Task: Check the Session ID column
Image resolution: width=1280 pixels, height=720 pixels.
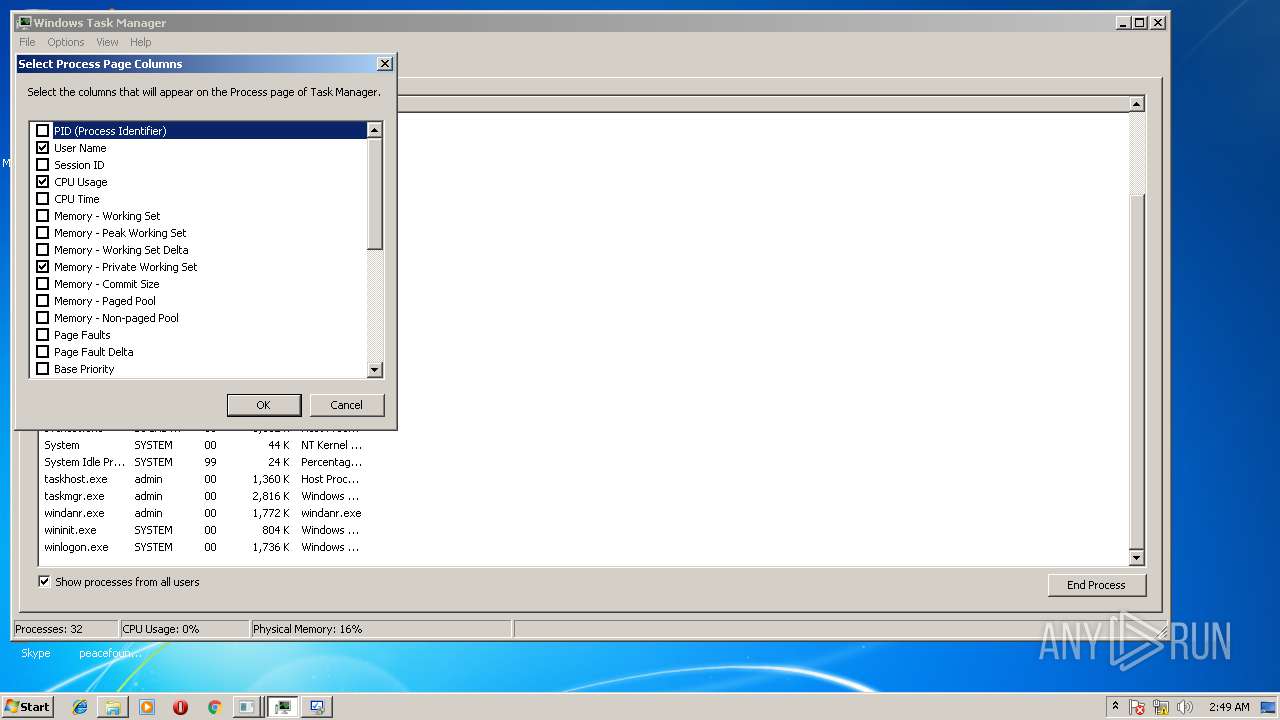Action: (x=43, y=165)
